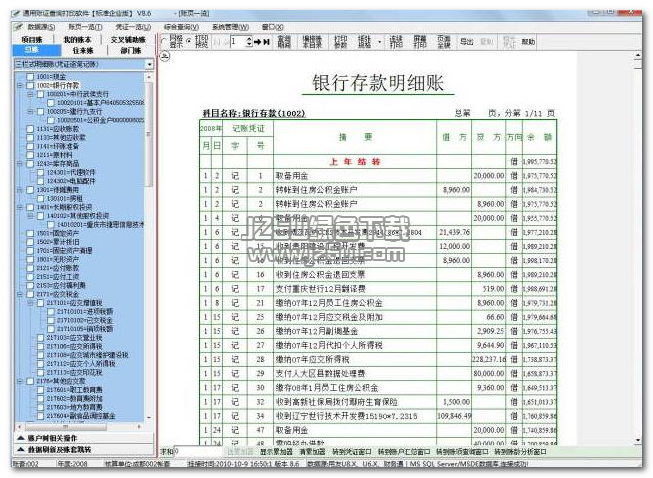Select the 收到辽宁世行技术开发费 ledger row
This screenshot has width=653, height=478.
click(x=378, y=416)
